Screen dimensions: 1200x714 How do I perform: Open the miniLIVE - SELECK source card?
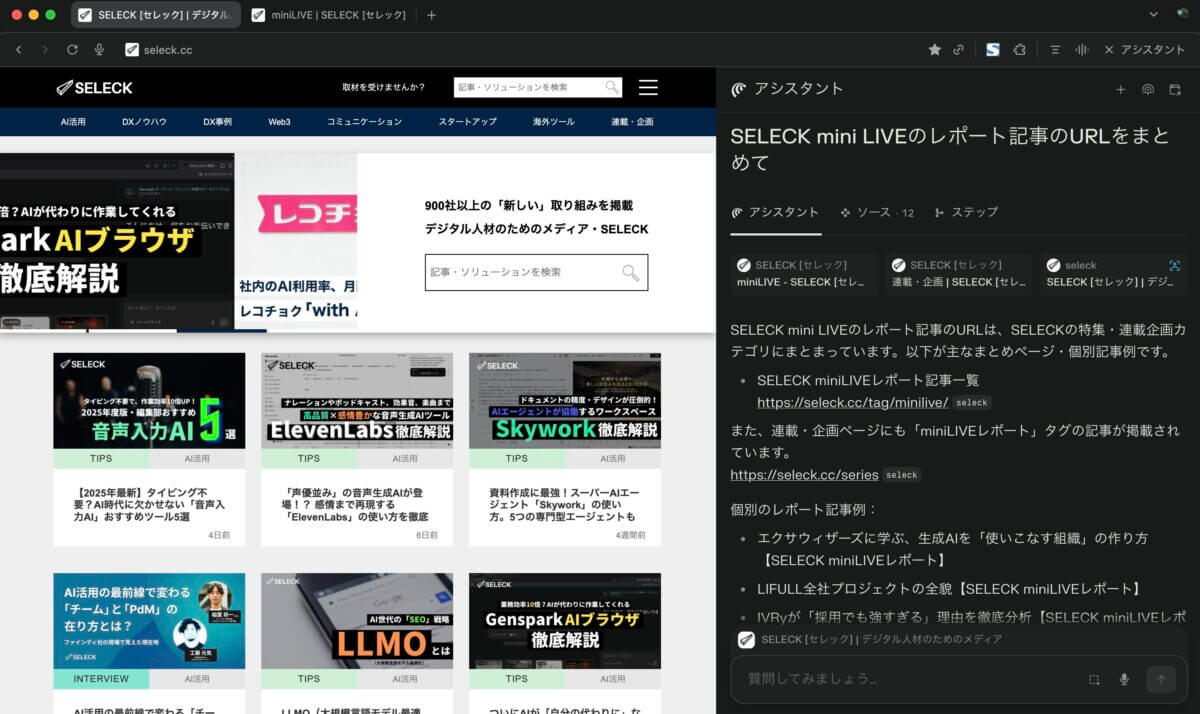coord(804,274)
